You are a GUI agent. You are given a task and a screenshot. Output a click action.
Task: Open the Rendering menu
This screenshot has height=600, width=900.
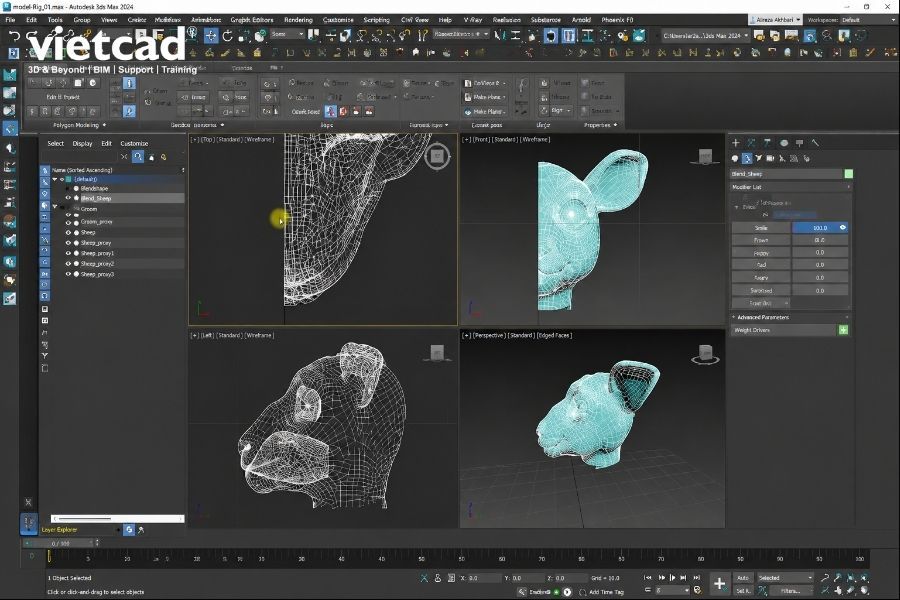(x=298, y=20)
